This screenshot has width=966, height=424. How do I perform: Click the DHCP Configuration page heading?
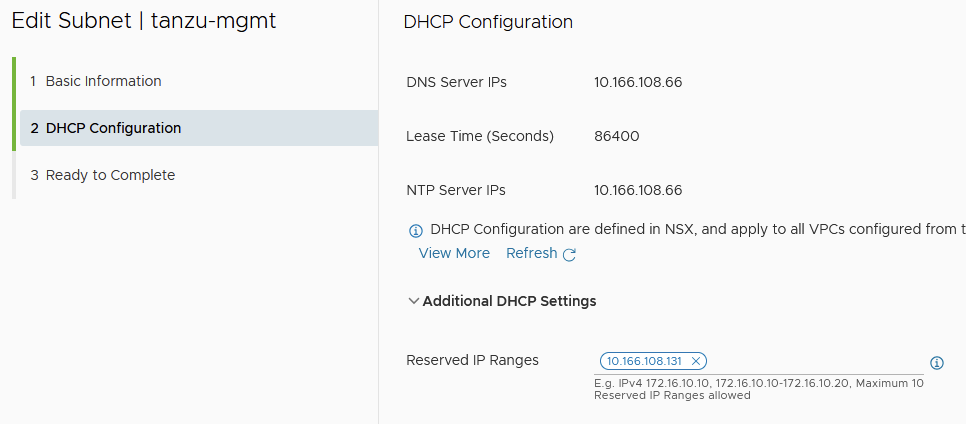(x=488, y=22)
